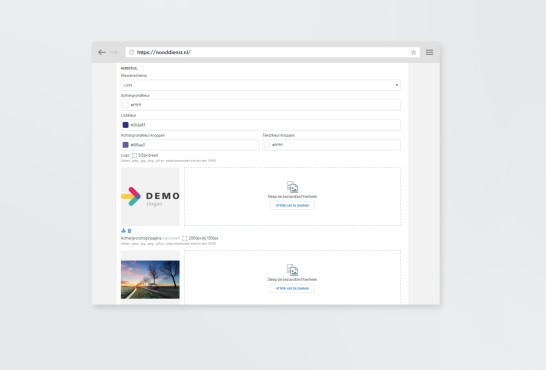Download the logo with the download icon
Screen dimensions: 546x370
pyautogui.click(x=123, y=231)
